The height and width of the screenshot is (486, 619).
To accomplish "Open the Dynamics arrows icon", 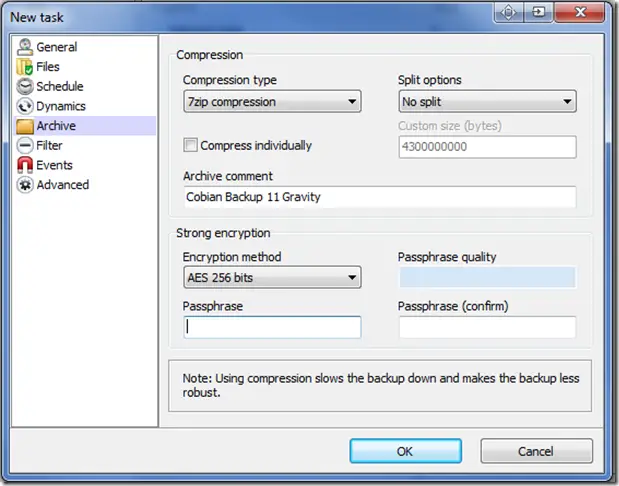I will 25,106.
